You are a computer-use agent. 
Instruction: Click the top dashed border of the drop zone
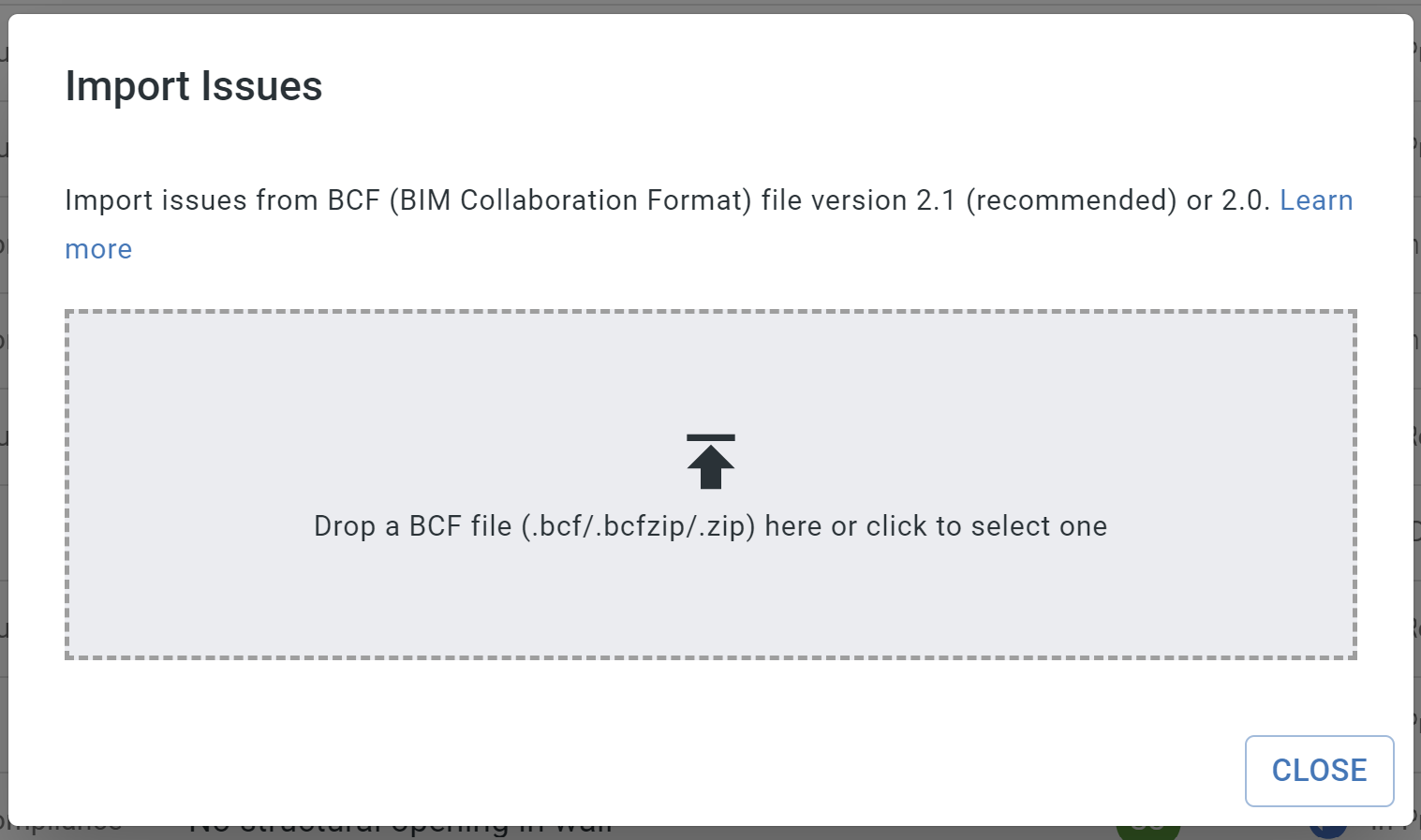[710, 313]
